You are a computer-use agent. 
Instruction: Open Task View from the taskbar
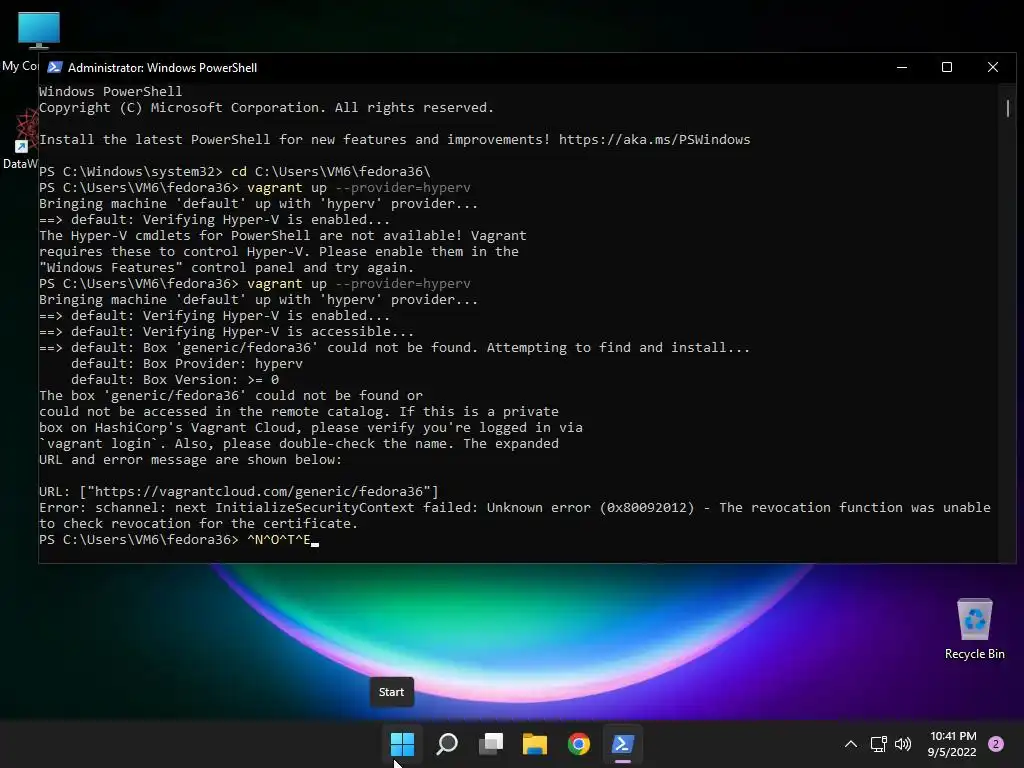491,744
